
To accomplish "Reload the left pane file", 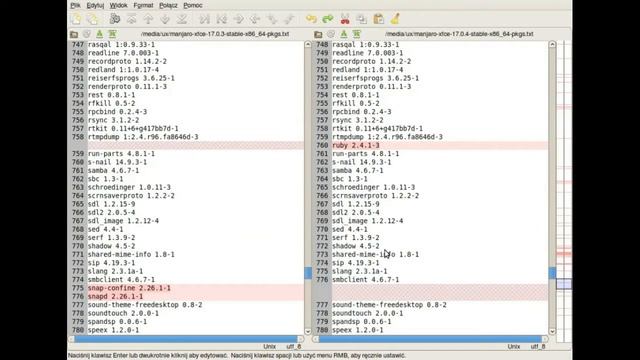I will [x=87, y=34].
